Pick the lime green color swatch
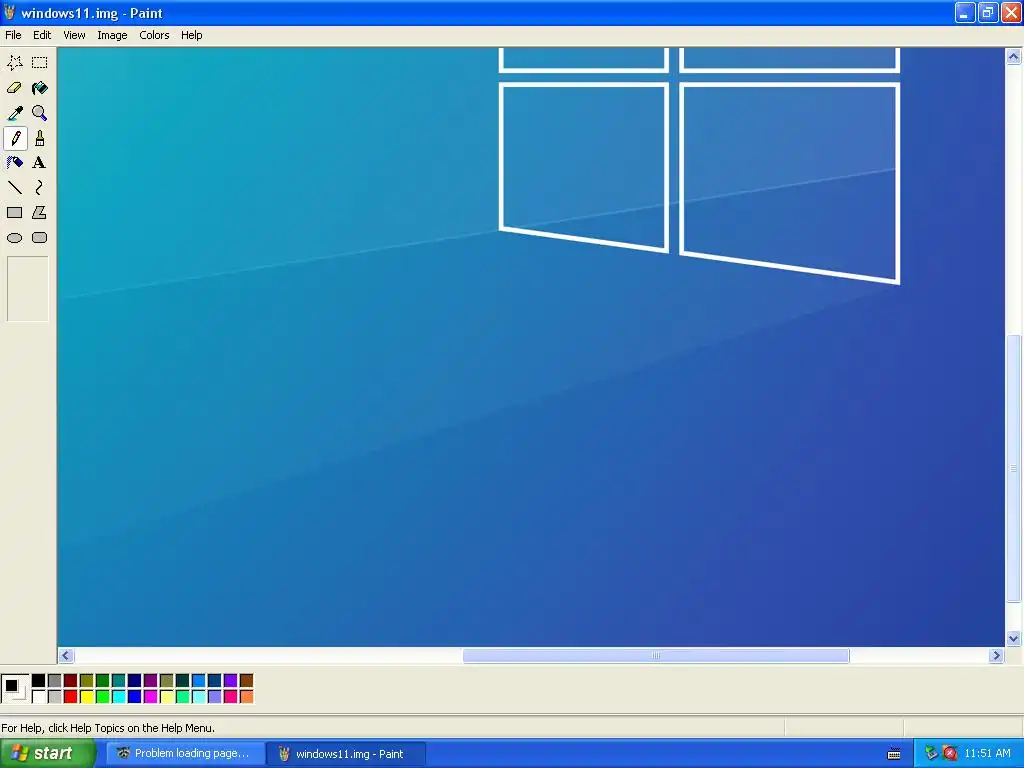The width and height of the screenshot is (1024, 768). (103, 697)
